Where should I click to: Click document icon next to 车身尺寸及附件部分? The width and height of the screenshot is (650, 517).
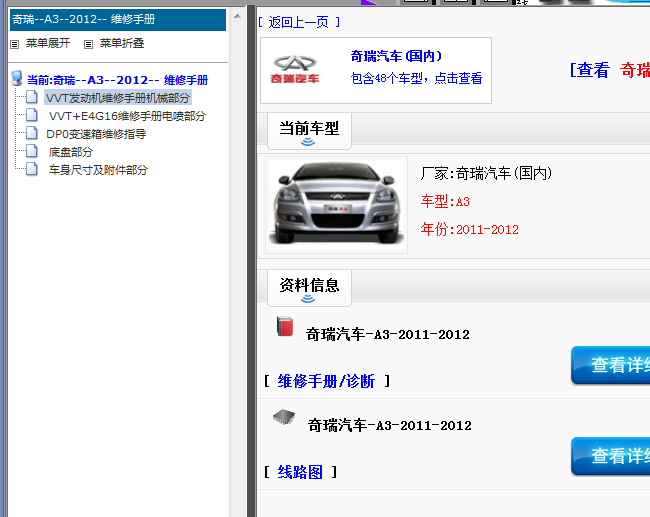coord(32,169)
